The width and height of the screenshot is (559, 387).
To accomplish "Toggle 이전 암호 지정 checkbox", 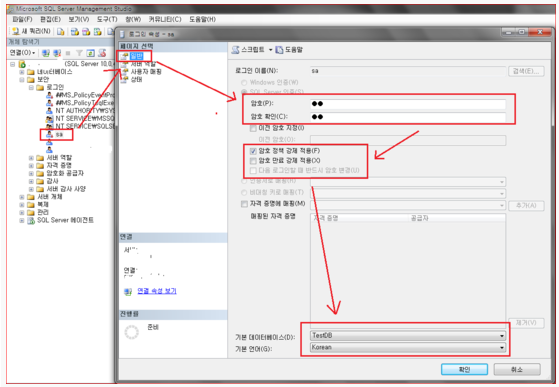I will click(x=253, y=128).
